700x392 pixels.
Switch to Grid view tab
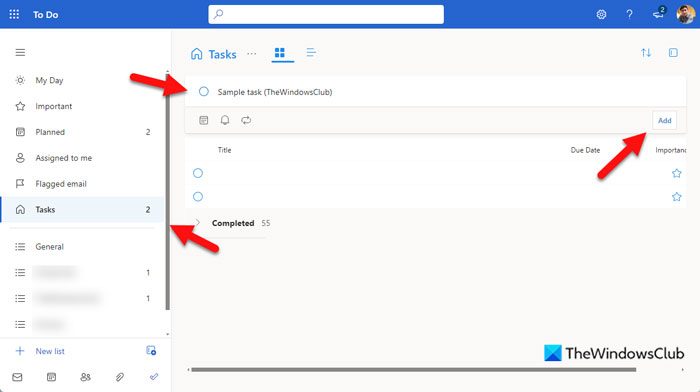pos(280,53)
